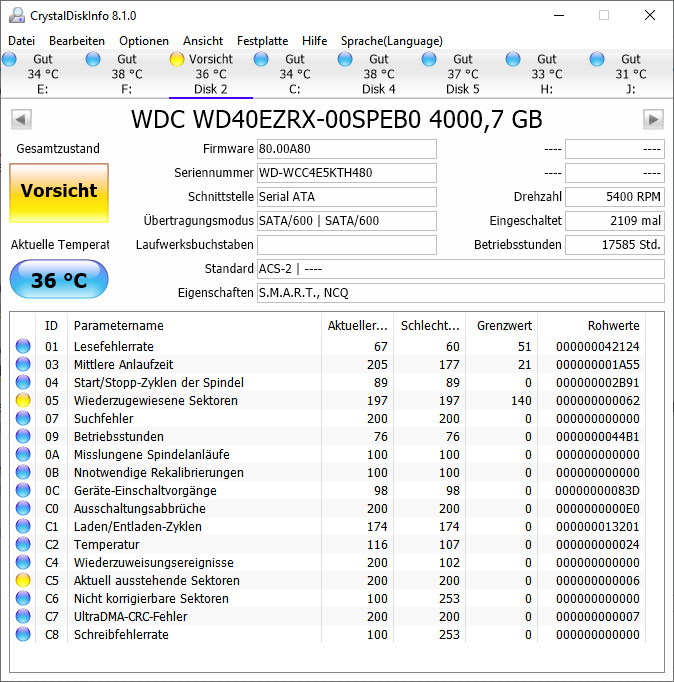Click the next disk arrow button
Viewport: 674px width, 682px height.
click(653, 119)
